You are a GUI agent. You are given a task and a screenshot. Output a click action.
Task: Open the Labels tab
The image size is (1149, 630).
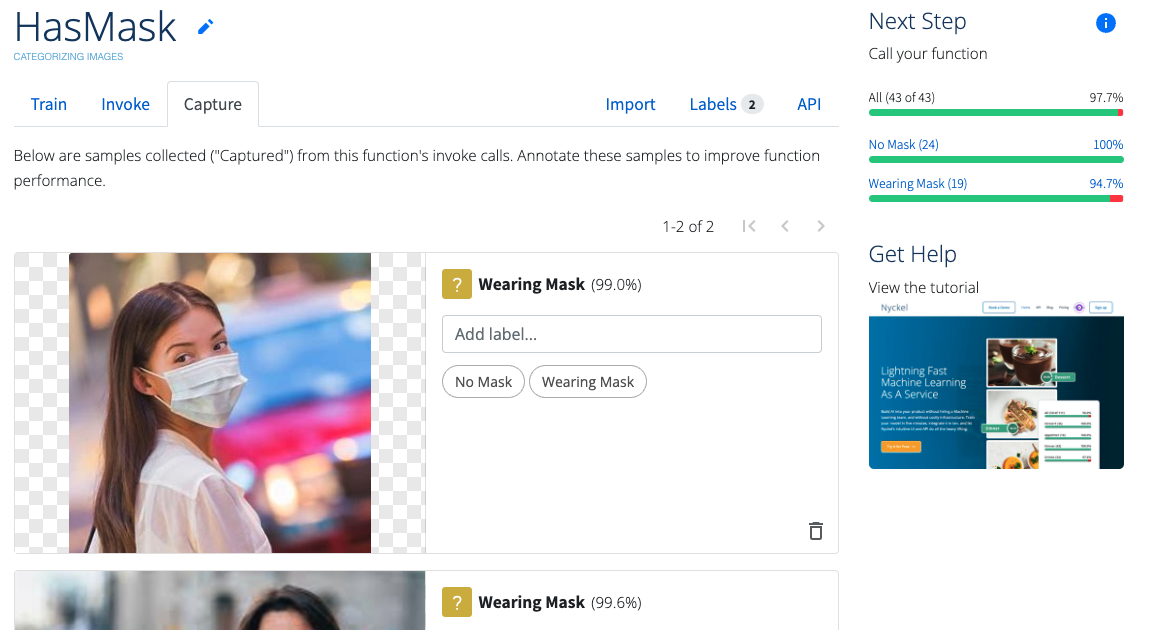(725, 104)
